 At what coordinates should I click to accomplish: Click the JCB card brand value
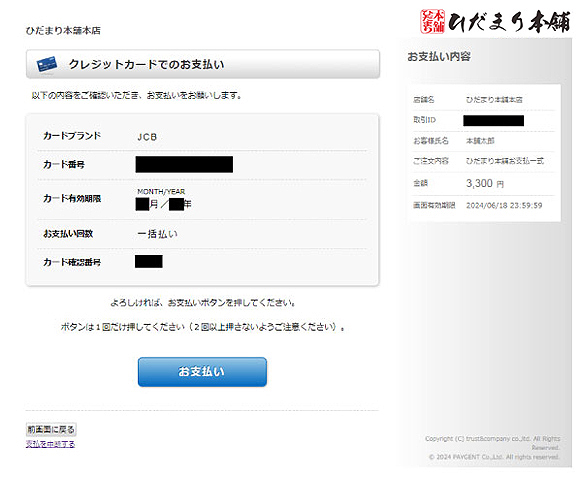147,137
